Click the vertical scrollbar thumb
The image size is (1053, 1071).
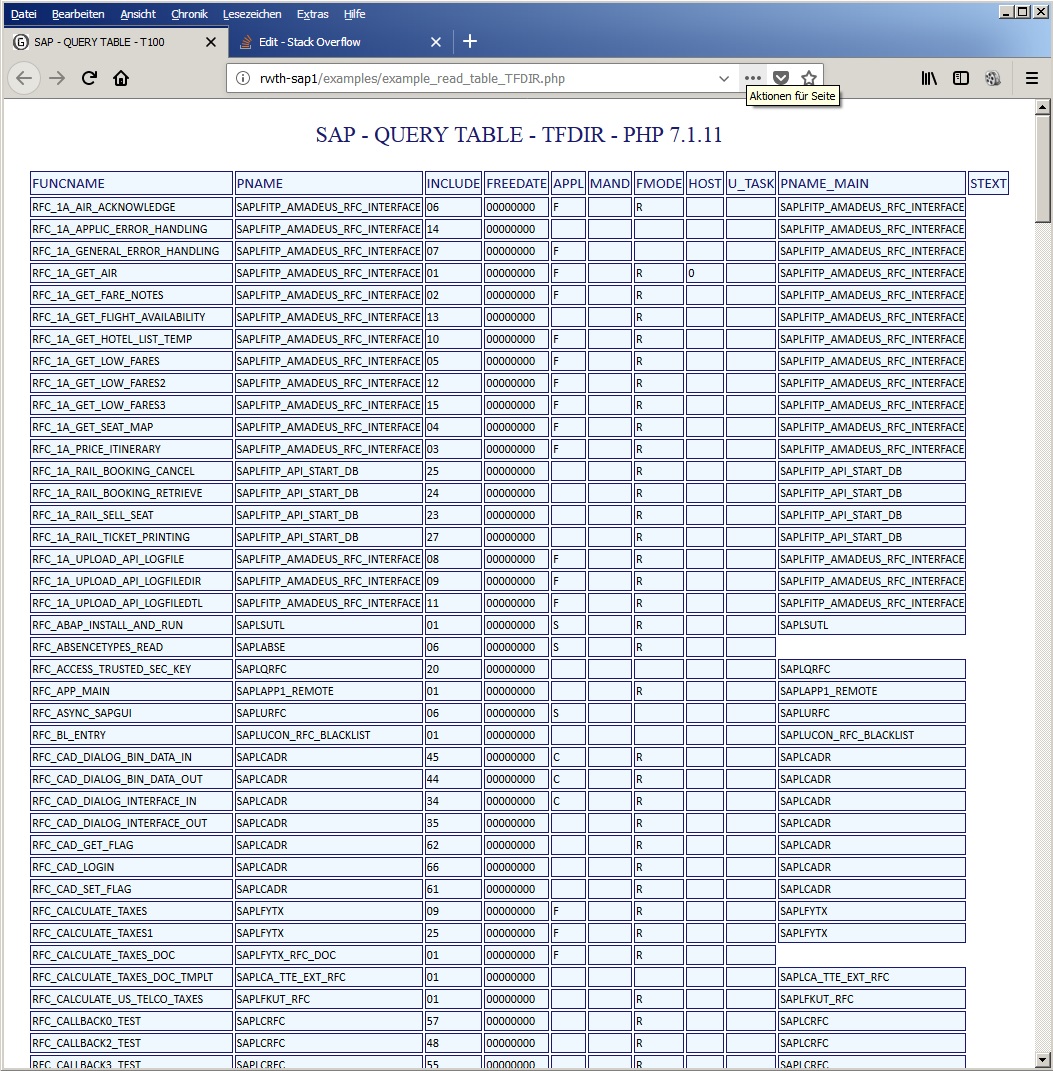[1043, 169]
